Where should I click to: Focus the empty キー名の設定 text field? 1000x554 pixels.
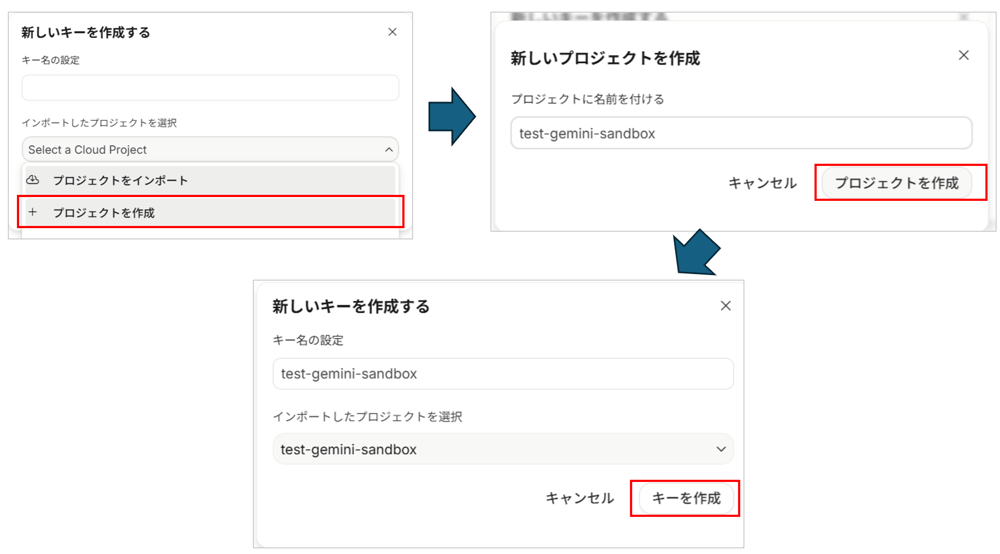click(210, 88)
